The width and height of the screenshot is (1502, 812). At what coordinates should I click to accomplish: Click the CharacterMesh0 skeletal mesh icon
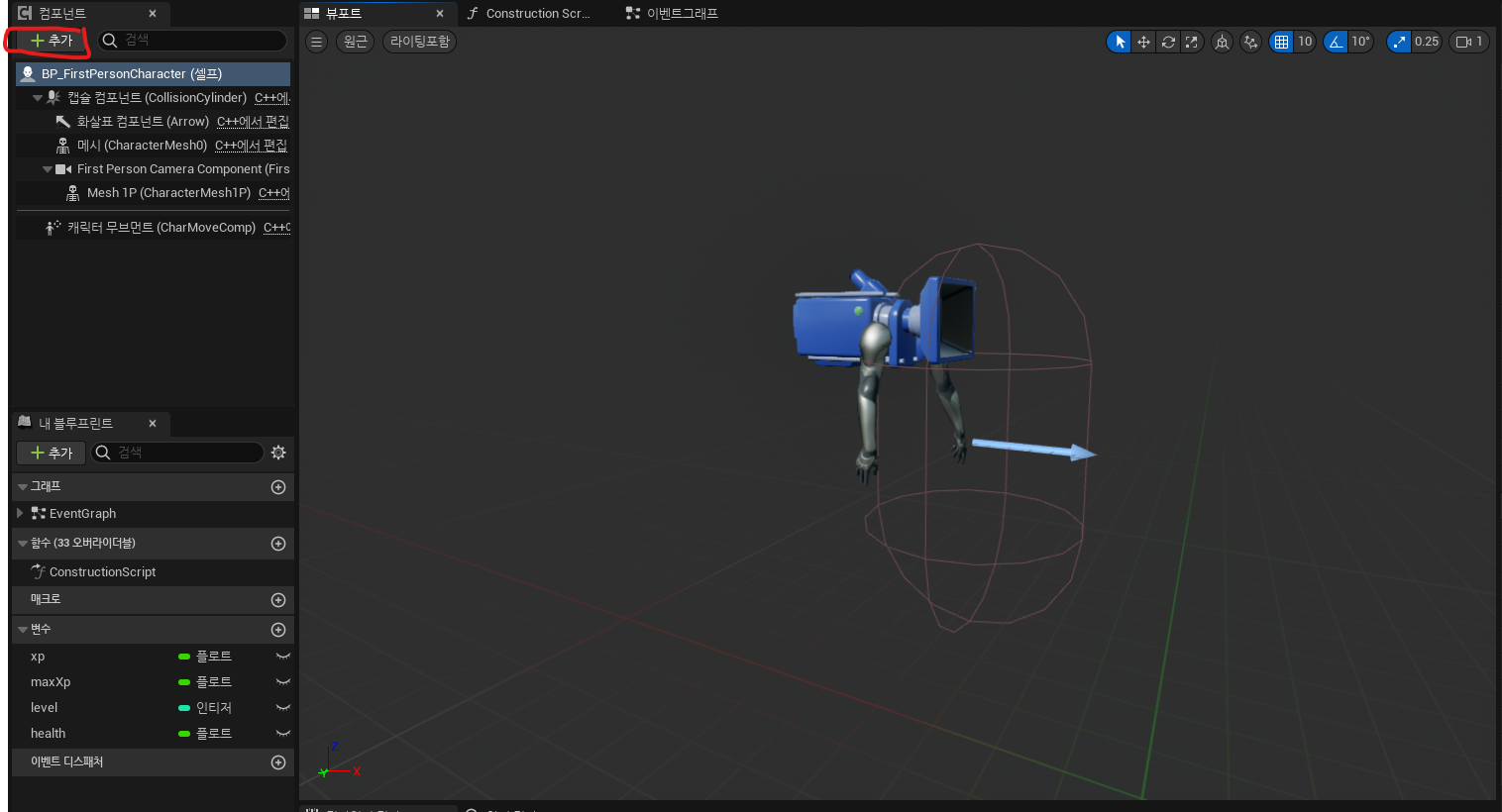coord(63,146)
